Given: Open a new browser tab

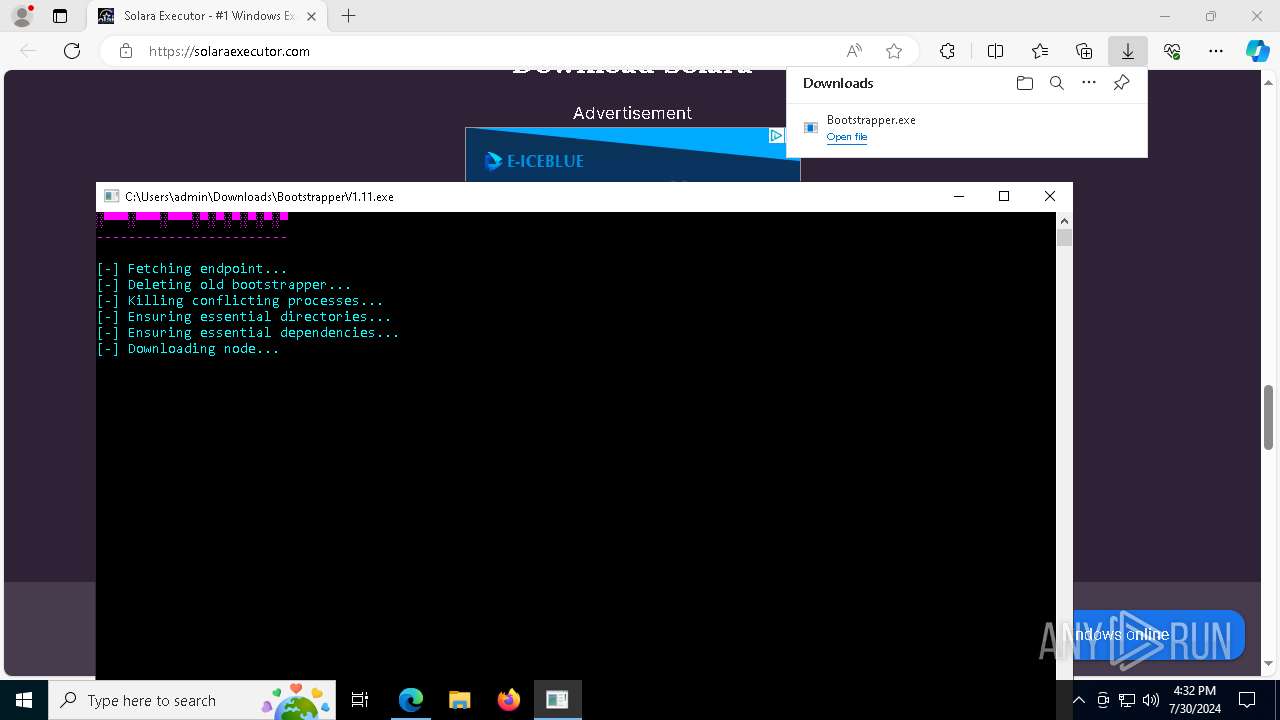Looking at the screenshot, I should click(x=348, y=16).
